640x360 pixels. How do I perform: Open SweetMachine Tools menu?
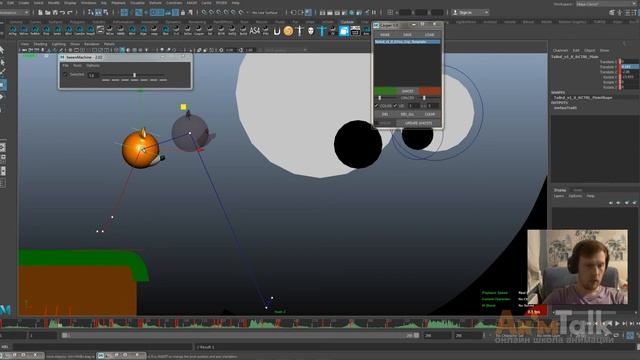(77, 65)
